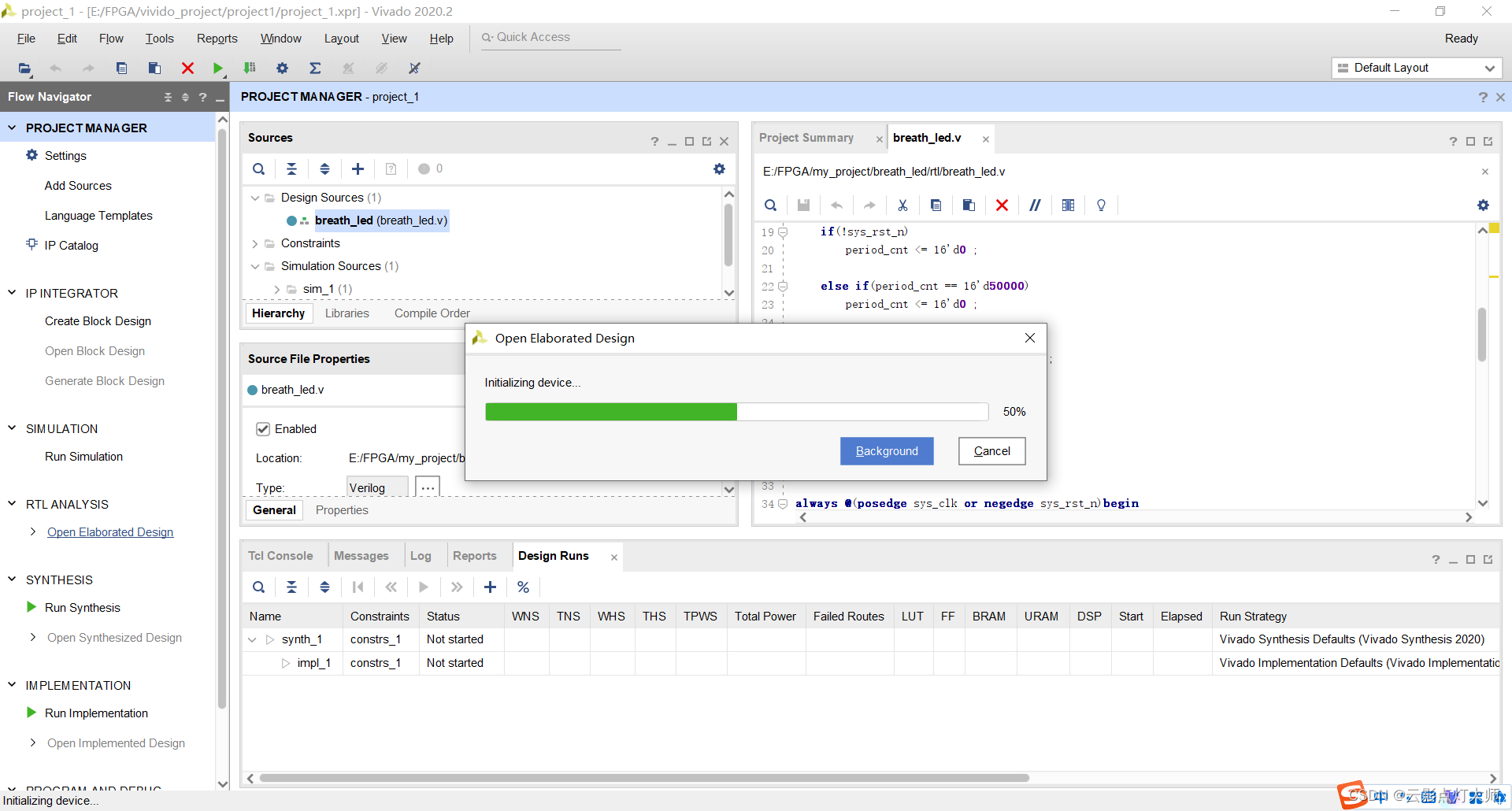This screenshot has width=1512, height=811.
Task: Cancel the Open Elaborated Design dialog
Action: [991, 451]
